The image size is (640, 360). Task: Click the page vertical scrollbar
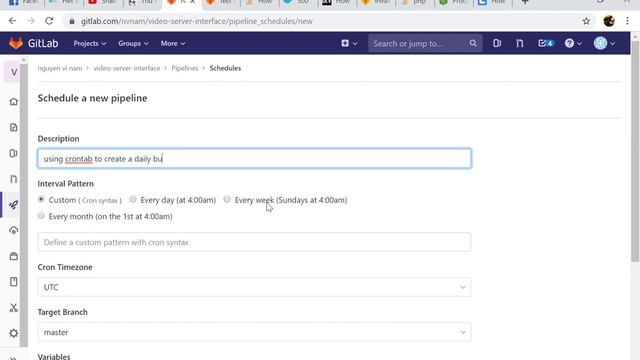(x=635, y=151)
